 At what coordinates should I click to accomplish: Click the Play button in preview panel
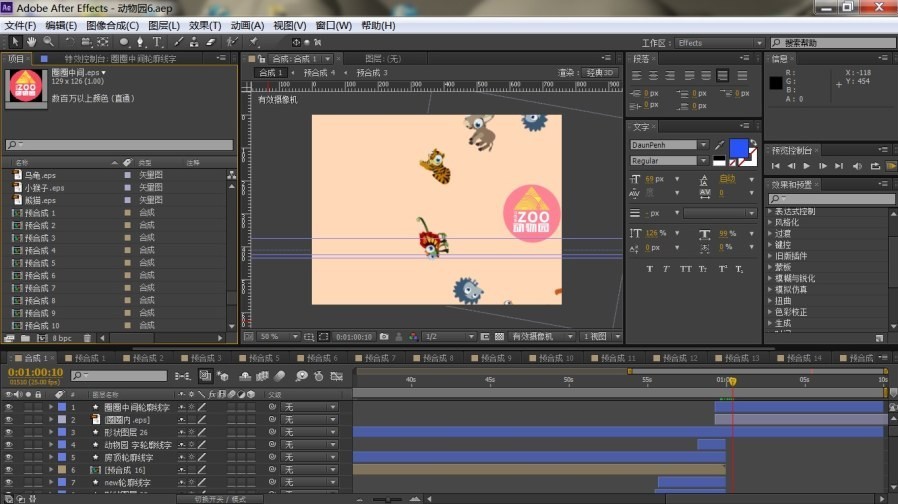807,165
